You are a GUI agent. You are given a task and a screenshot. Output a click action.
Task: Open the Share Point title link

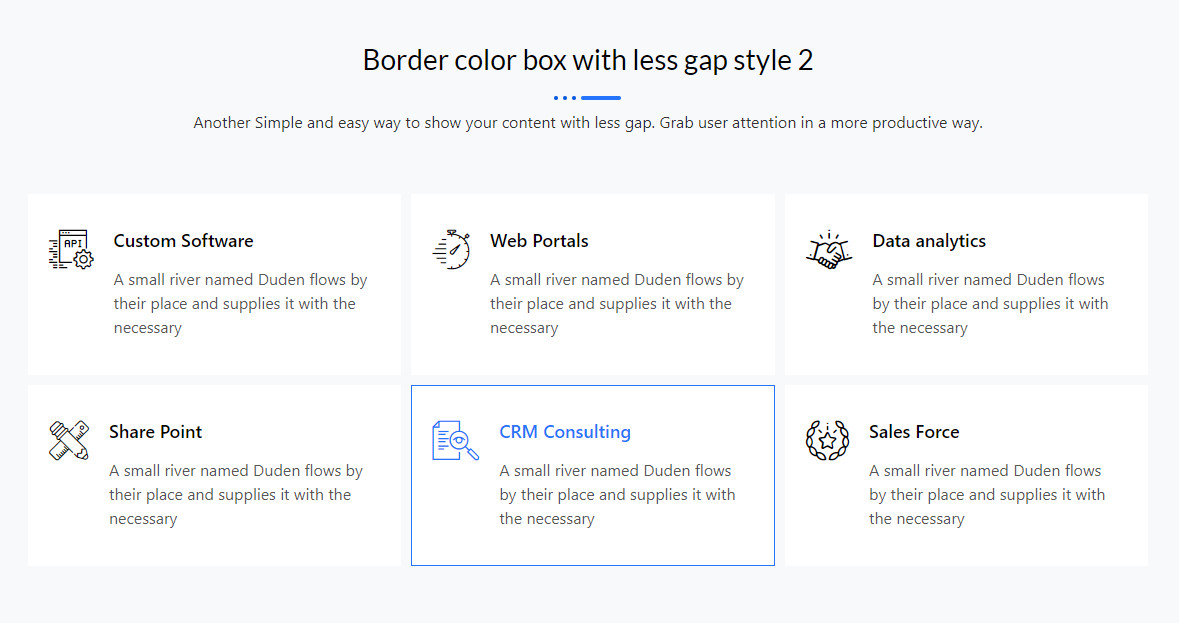click(x=155, y=432)
